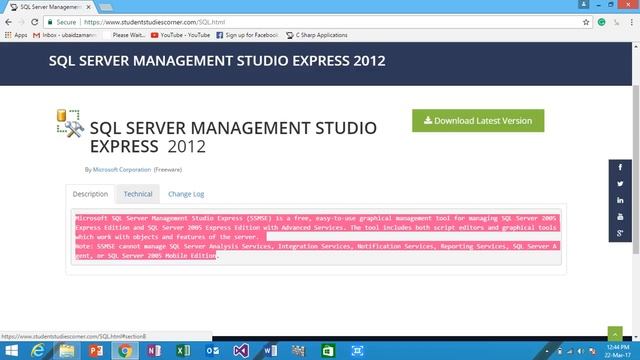The height and width of the screenshot is (360, 640).
Task: Open the C Sharp Applications bookmark
Action: point(317,35)
